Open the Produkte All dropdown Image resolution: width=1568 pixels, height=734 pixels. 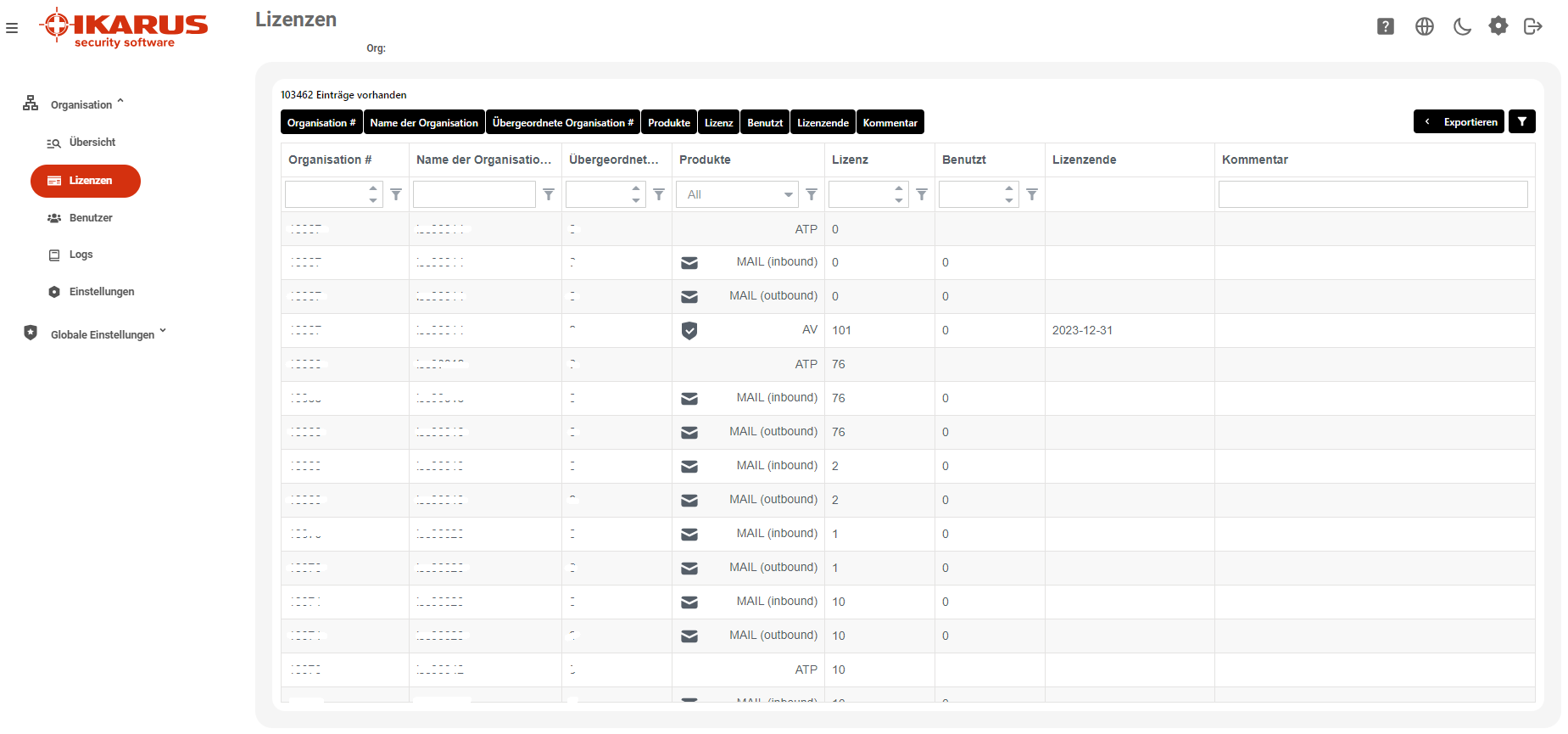737,194
